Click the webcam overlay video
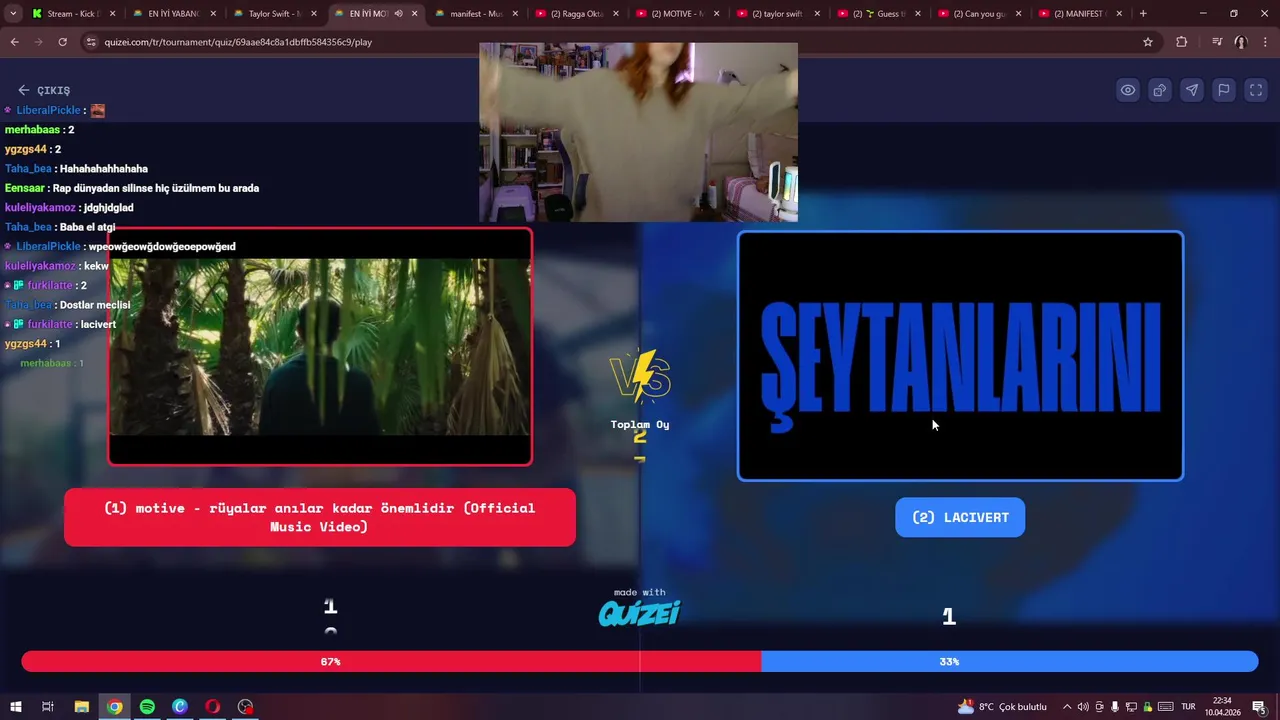This screenshot has width=1280, height=720. (638, 132)
